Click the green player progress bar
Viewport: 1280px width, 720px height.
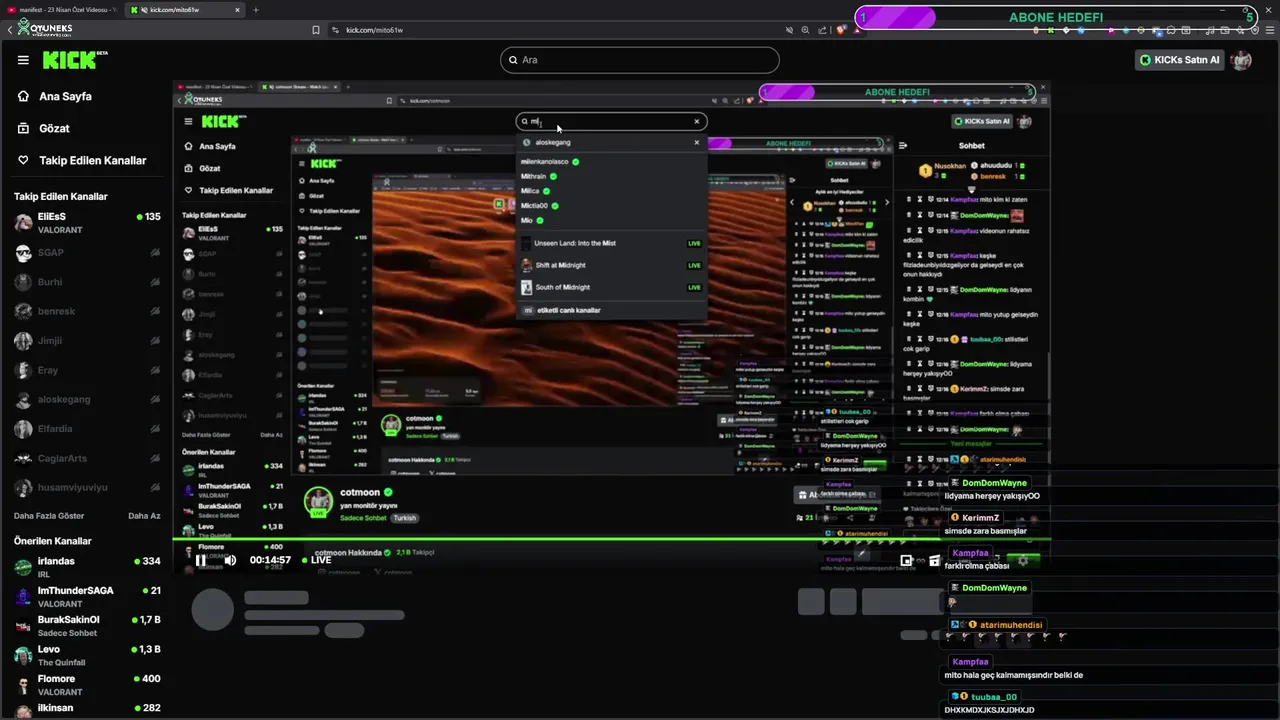pyautogui.click(x=611, y=541)
